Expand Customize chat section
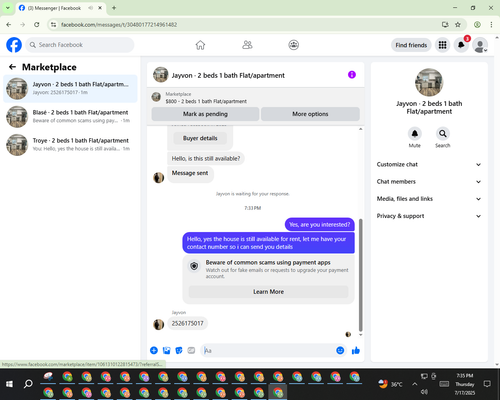 [x=429, y=164]
